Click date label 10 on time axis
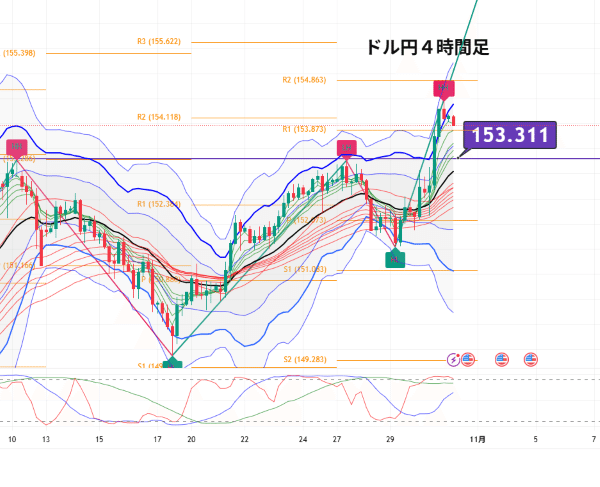Screen dimensions: 600x487 12,439
